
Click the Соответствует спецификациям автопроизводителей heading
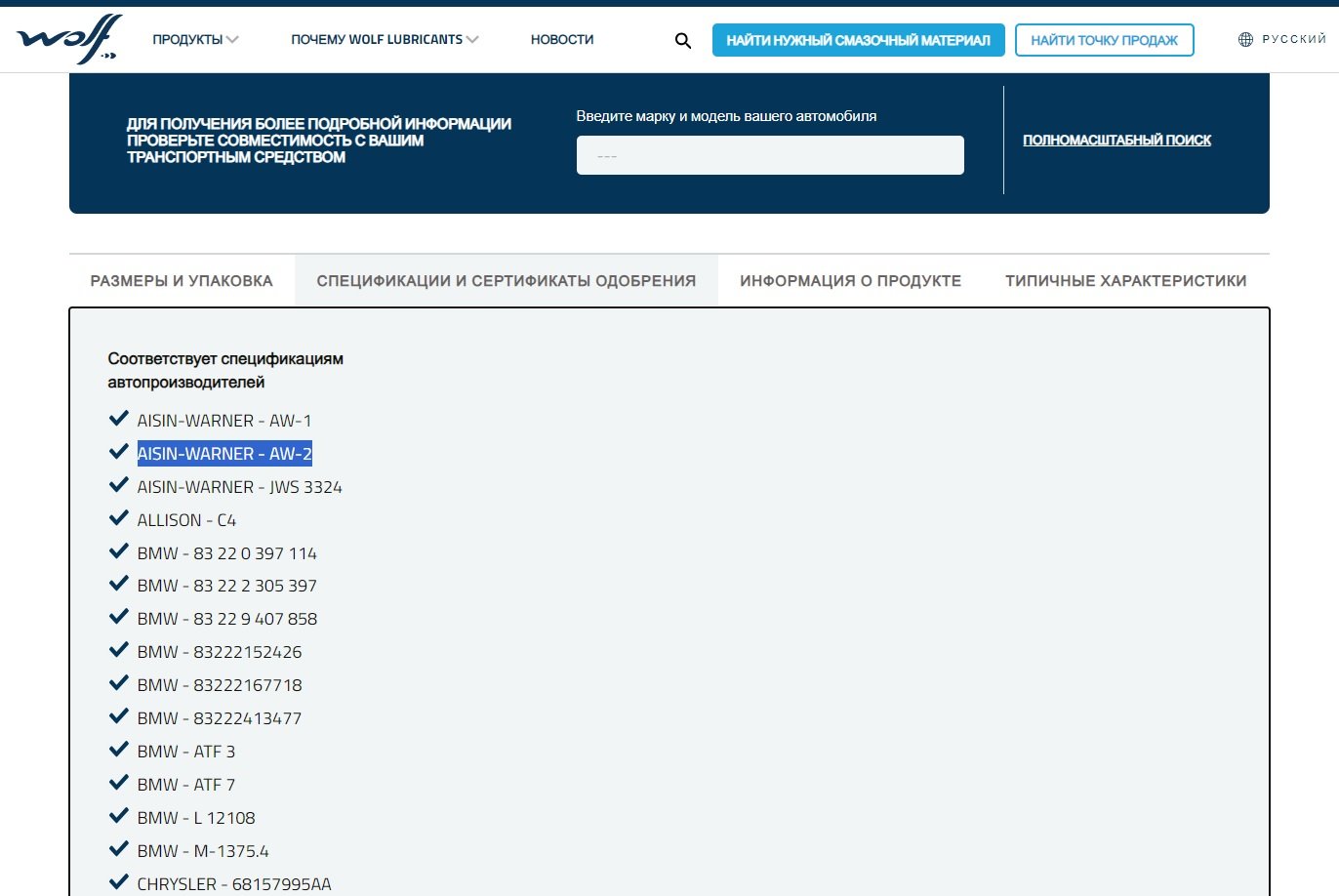[225, 371]
